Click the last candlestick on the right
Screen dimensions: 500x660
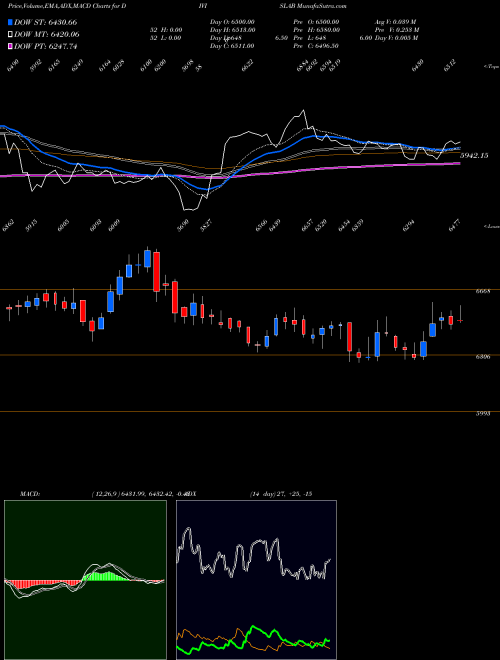(x=460, y=321)
